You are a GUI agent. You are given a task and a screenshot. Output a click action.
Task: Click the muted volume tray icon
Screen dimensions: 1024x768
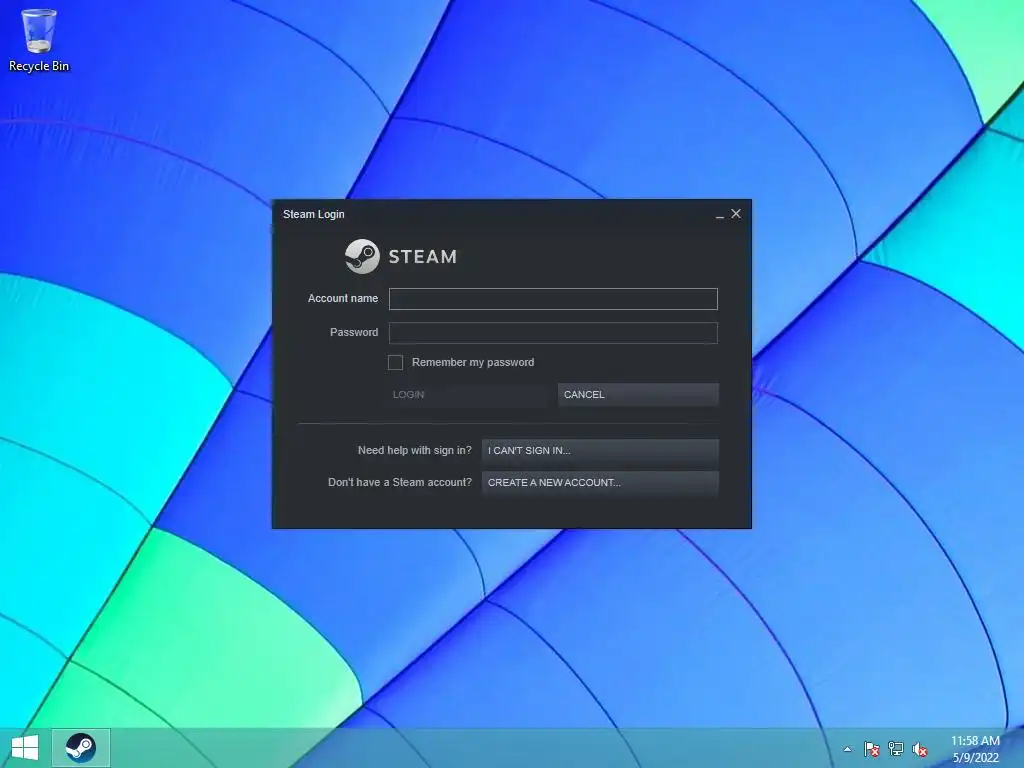[x=920, y=749]
